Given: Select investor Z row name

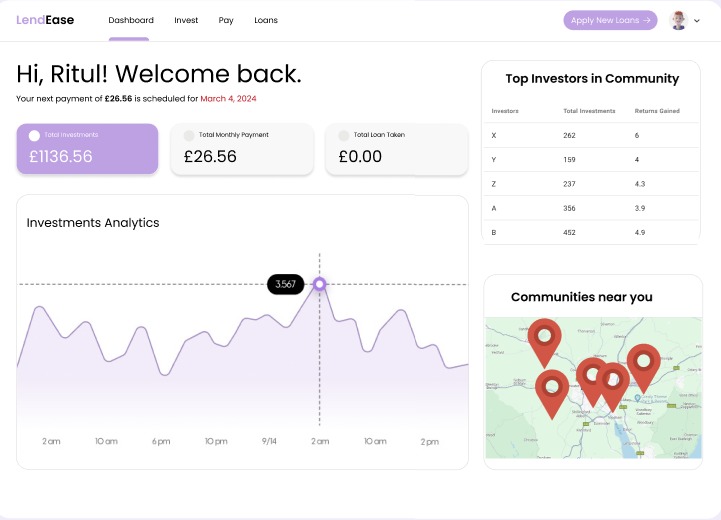Looking at the screenshot, I should pos(494,184).
